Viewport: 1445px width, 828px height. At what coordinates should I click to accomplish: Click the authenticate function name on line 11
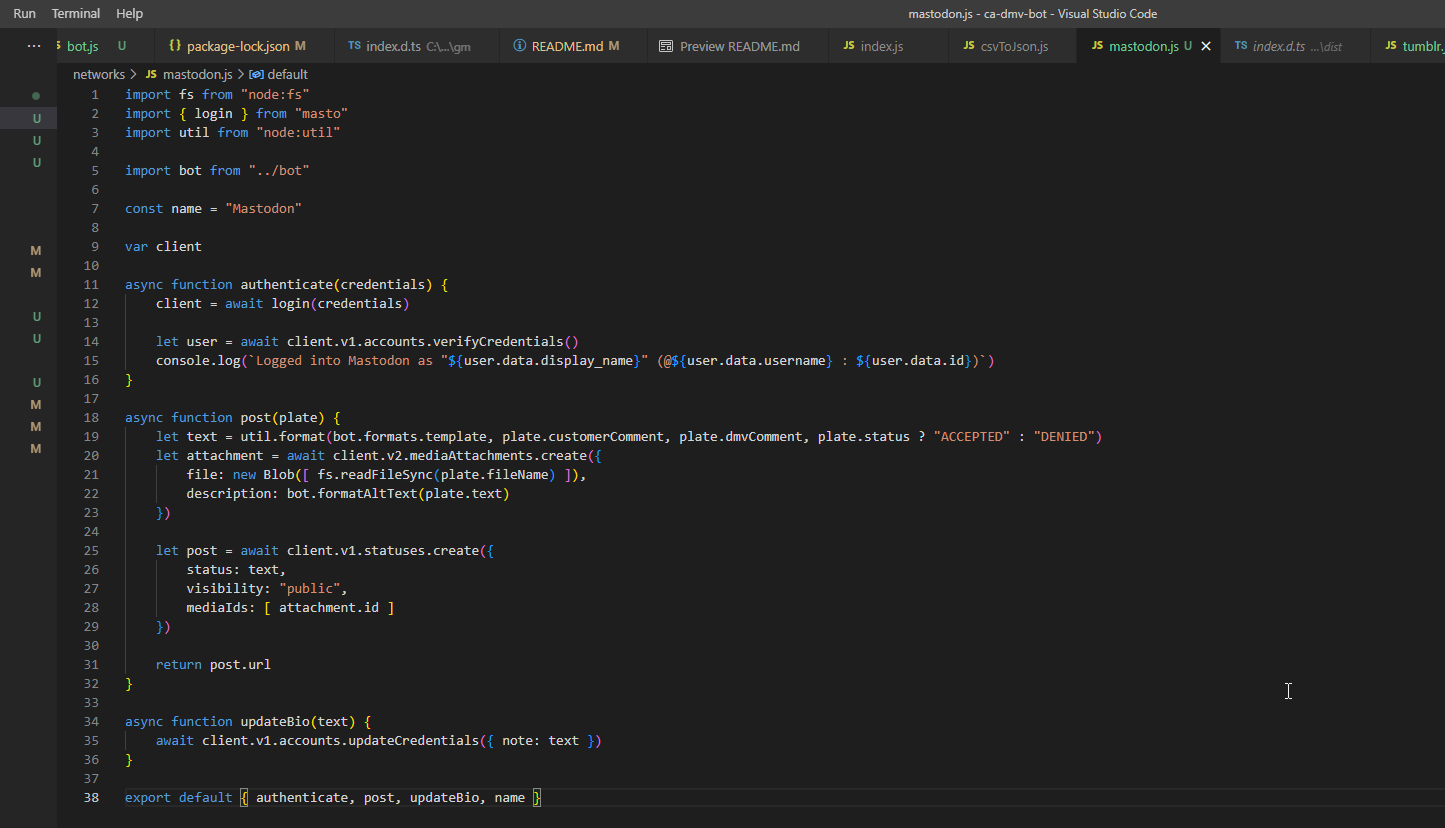(286, 285)
